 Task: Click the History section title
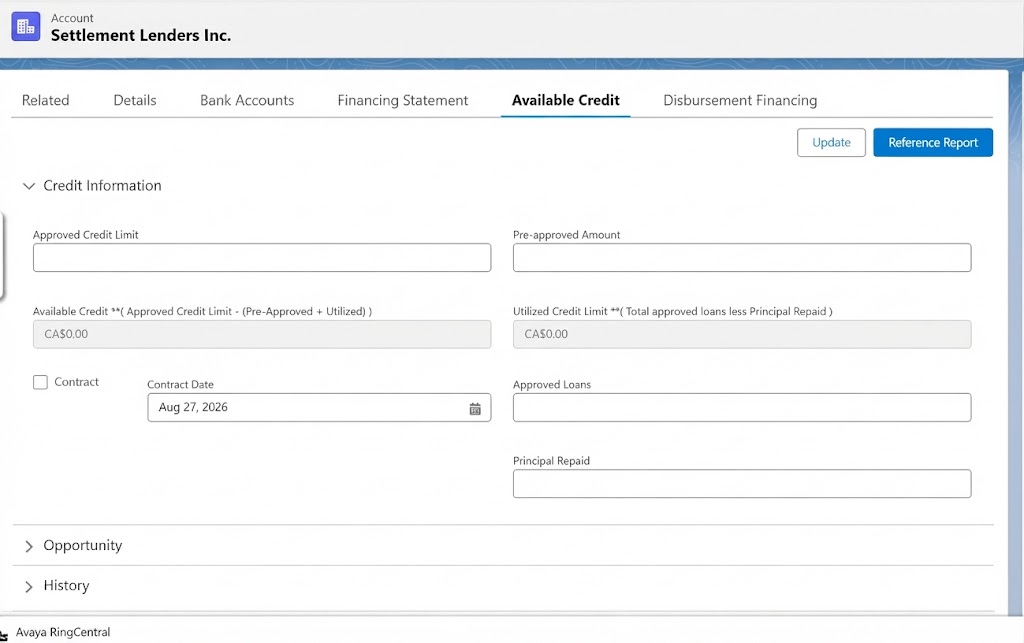67,586
